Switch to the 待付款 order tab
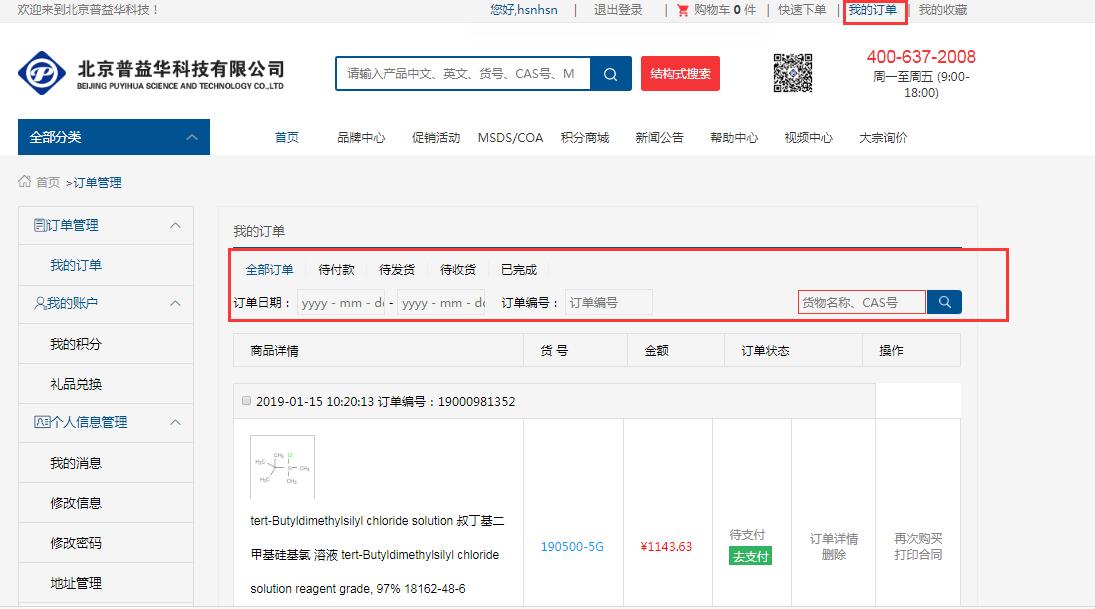 336,270
